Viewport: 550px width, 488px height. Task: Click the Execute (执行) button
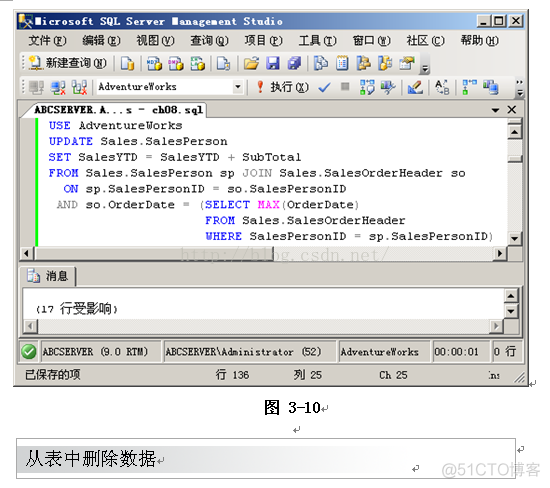[x=283, y=87]
